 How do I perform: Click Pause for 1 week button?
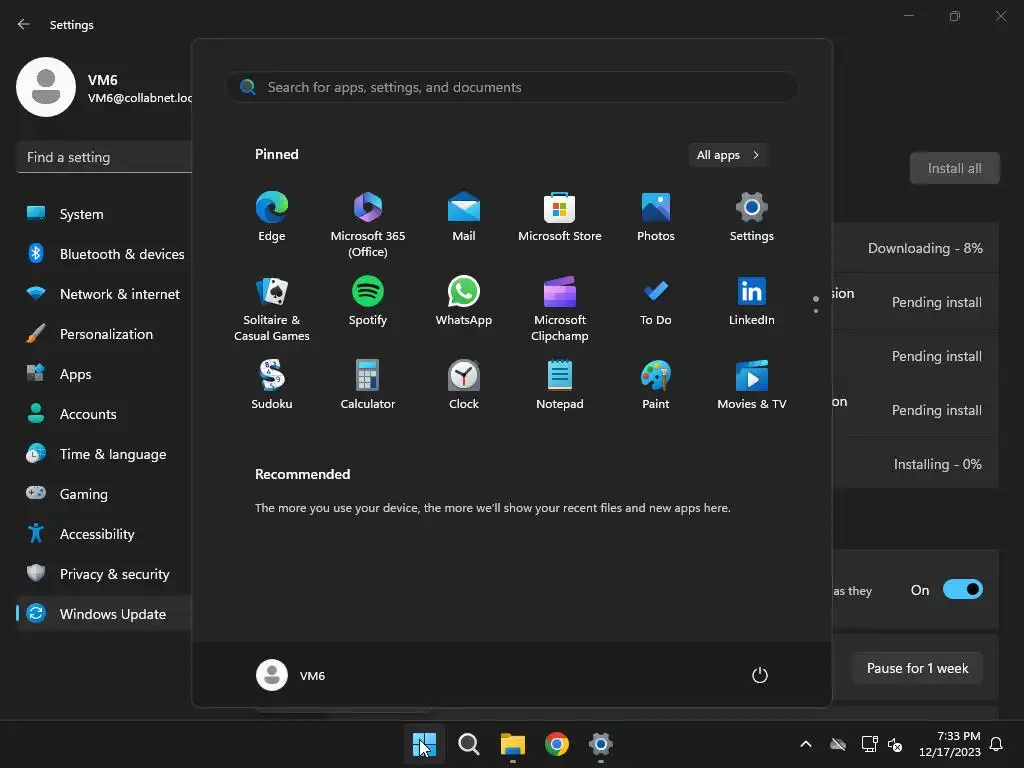(917, 668)
